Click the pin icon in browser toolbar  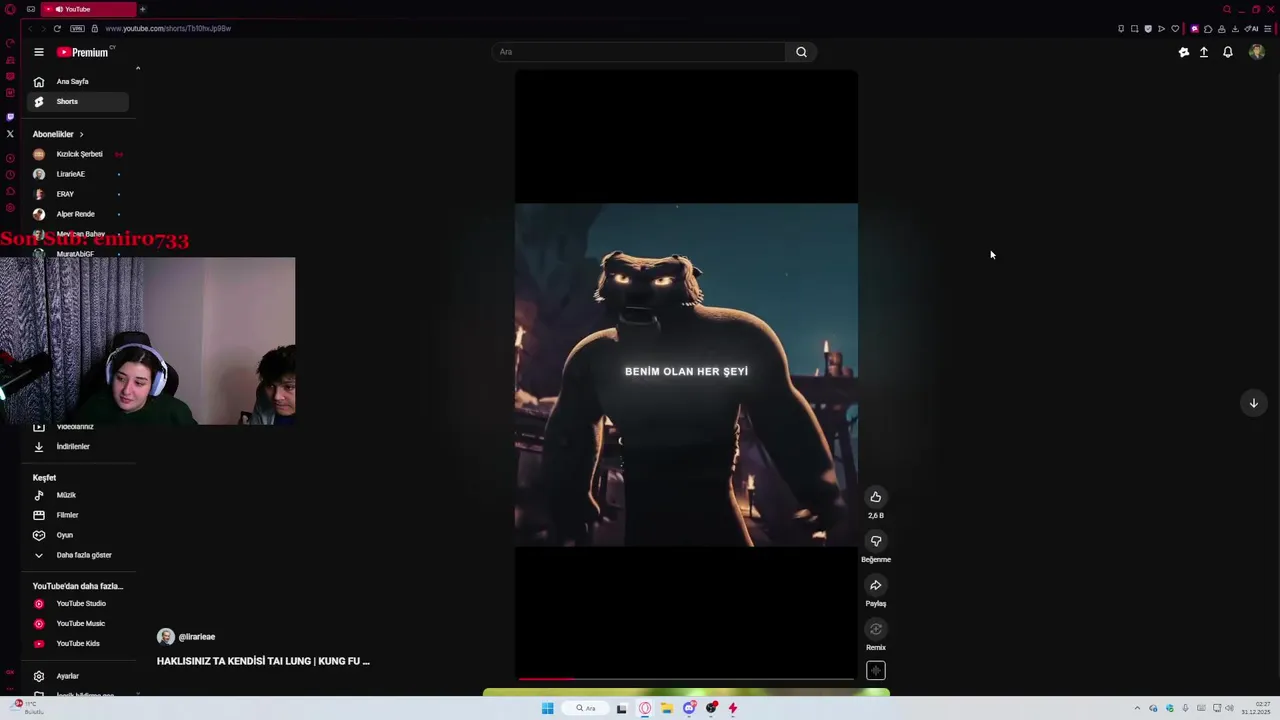click(1121, 29)
